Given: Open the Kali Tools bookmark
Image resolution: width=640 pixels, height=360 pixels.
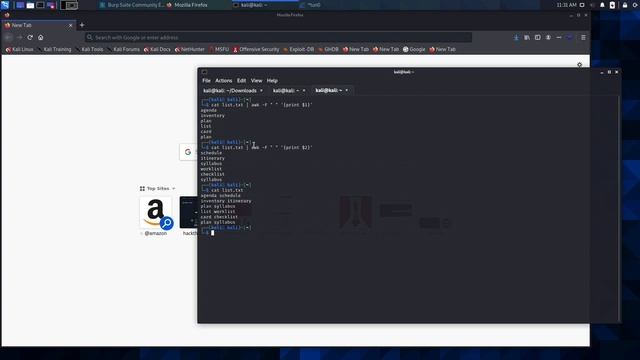Looking at the screenshot, I should [89, 49].
